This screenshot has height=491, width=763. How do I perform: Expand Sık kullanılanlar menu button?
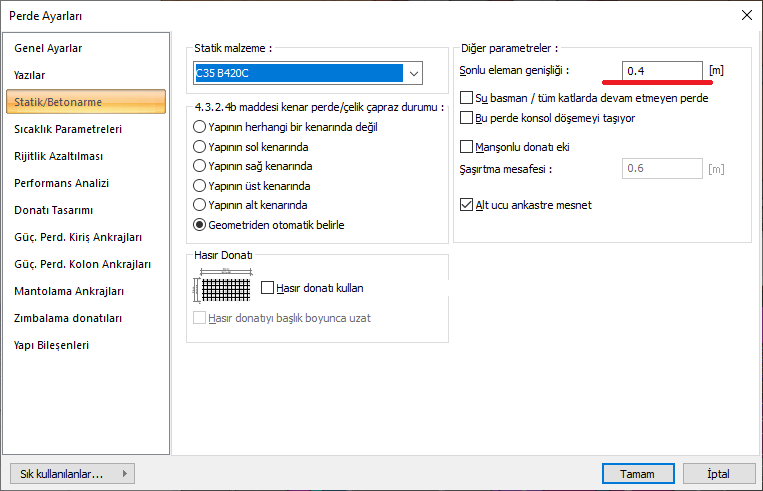(x=71, y=473)
